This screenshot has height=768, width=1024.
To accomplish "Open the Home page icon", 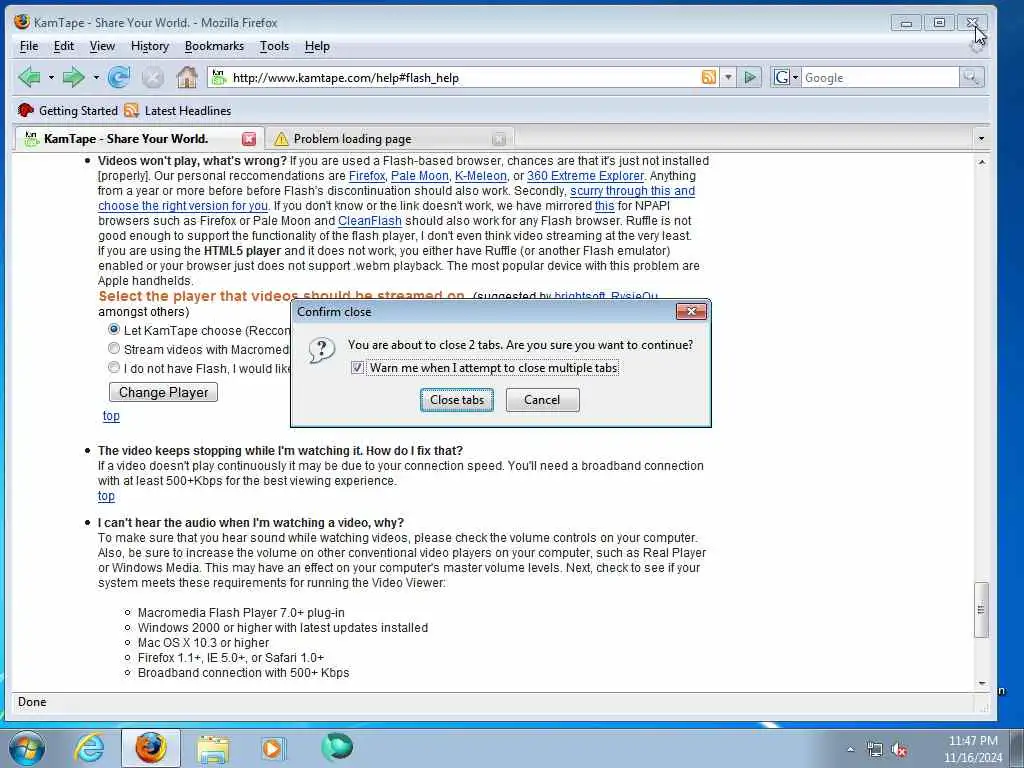I will coord(187,78).
